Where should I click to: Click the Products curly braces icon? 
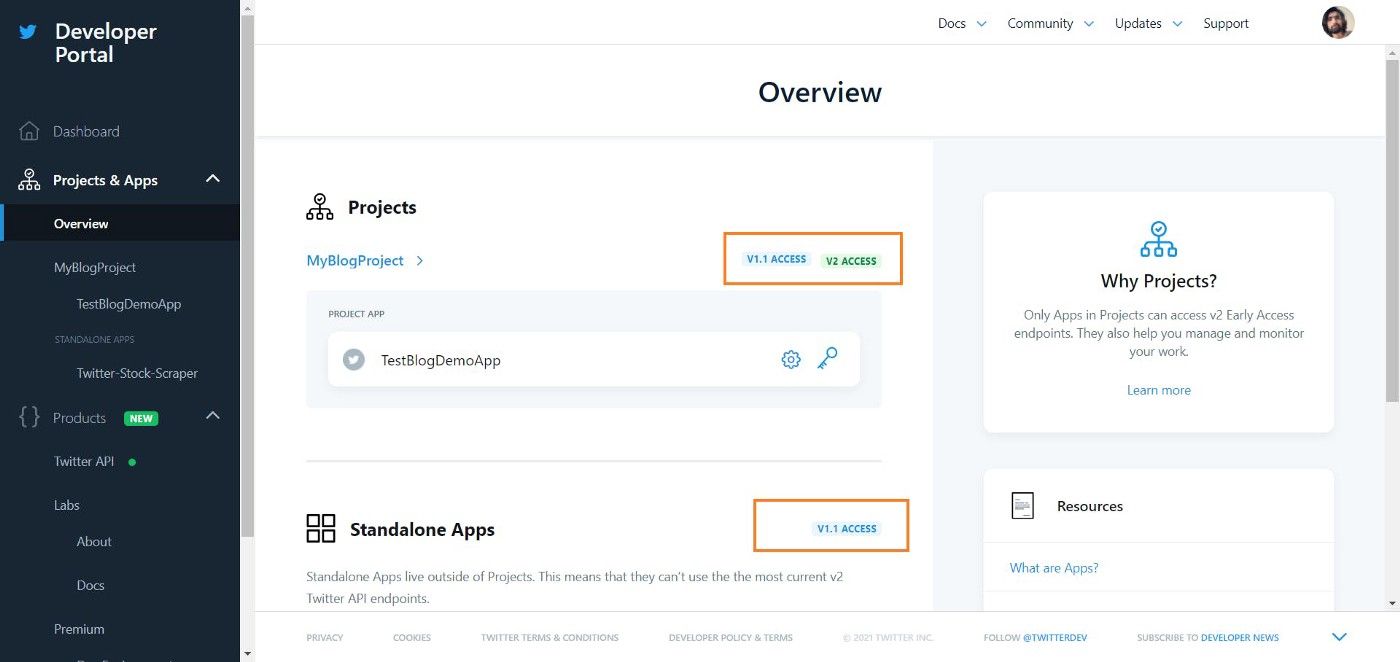click(29, 418)
